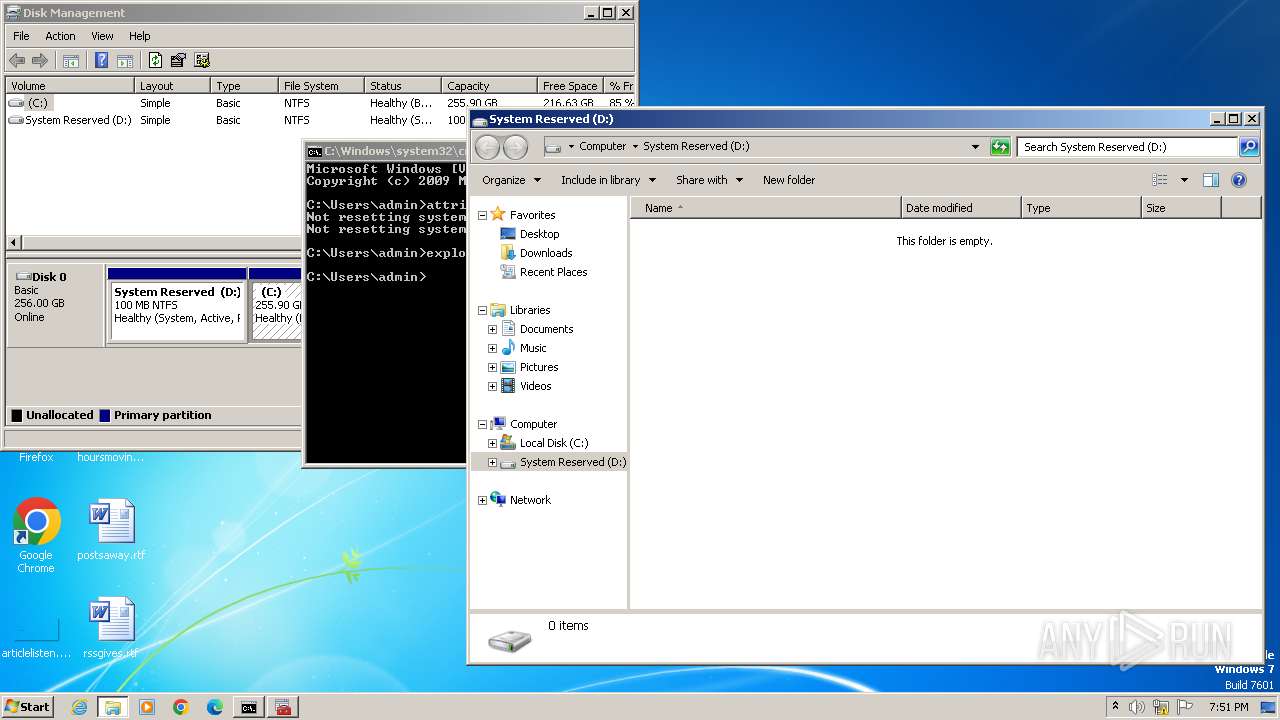Collapse the Favorites tree group
Viewport: 1280px width, 720px height.
[x=482, y=215]
